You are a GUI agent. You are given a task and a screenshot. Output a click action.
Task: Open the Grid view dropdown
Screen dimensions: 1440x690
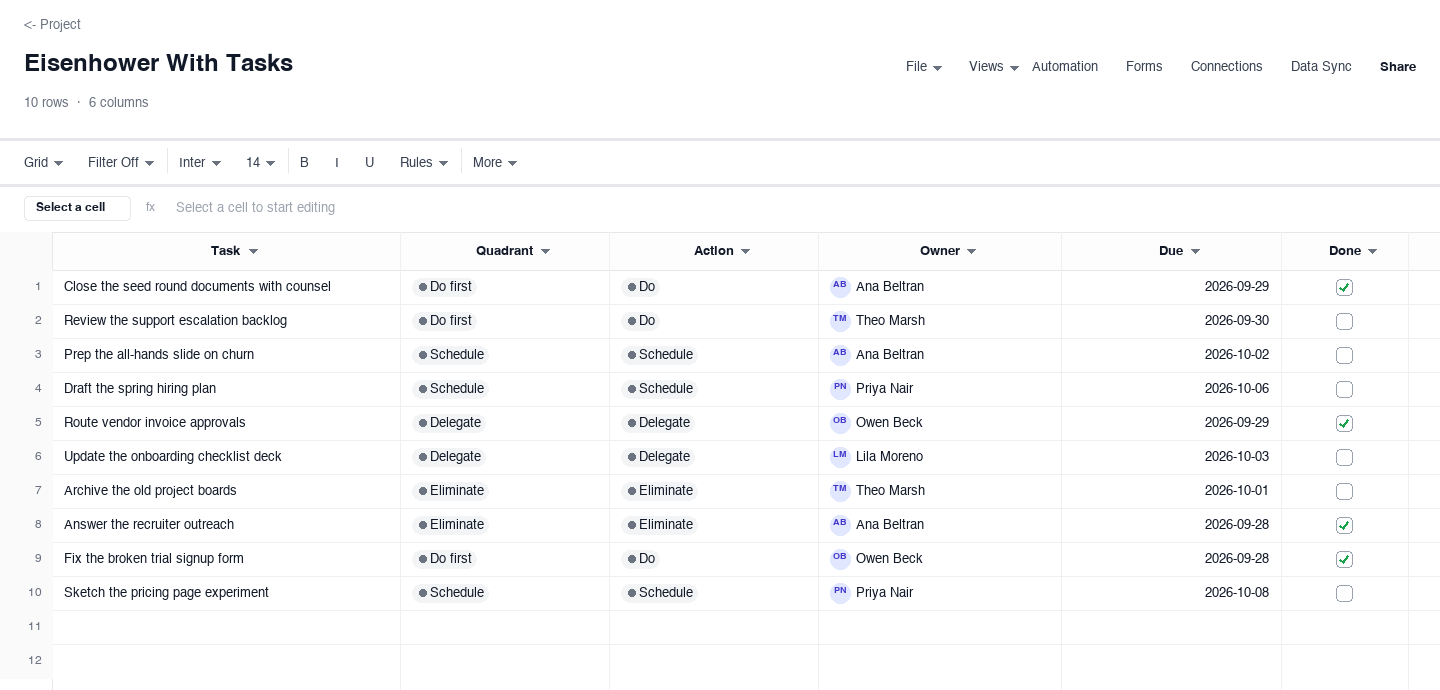pyautogui.click(x=44, y=162)
